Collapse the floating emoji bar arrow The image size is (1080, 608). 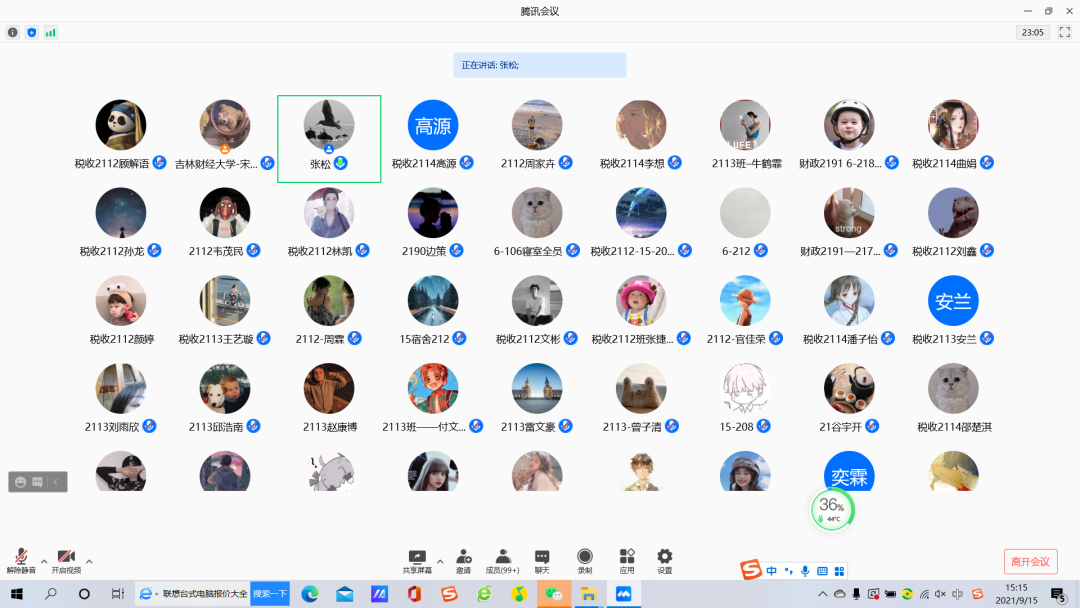point(56,482)
